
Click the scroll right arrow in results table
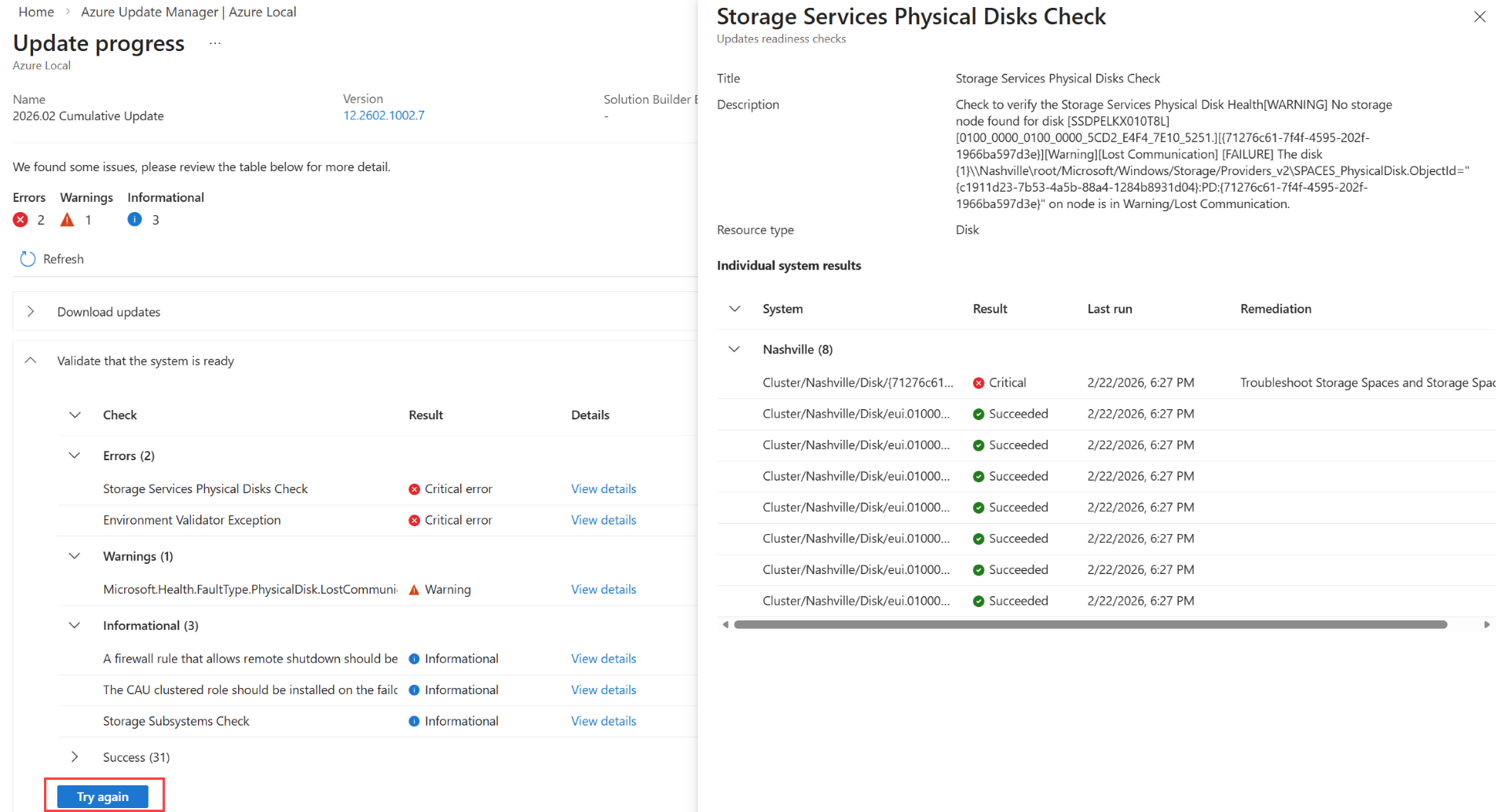(x=1486, y=625)
